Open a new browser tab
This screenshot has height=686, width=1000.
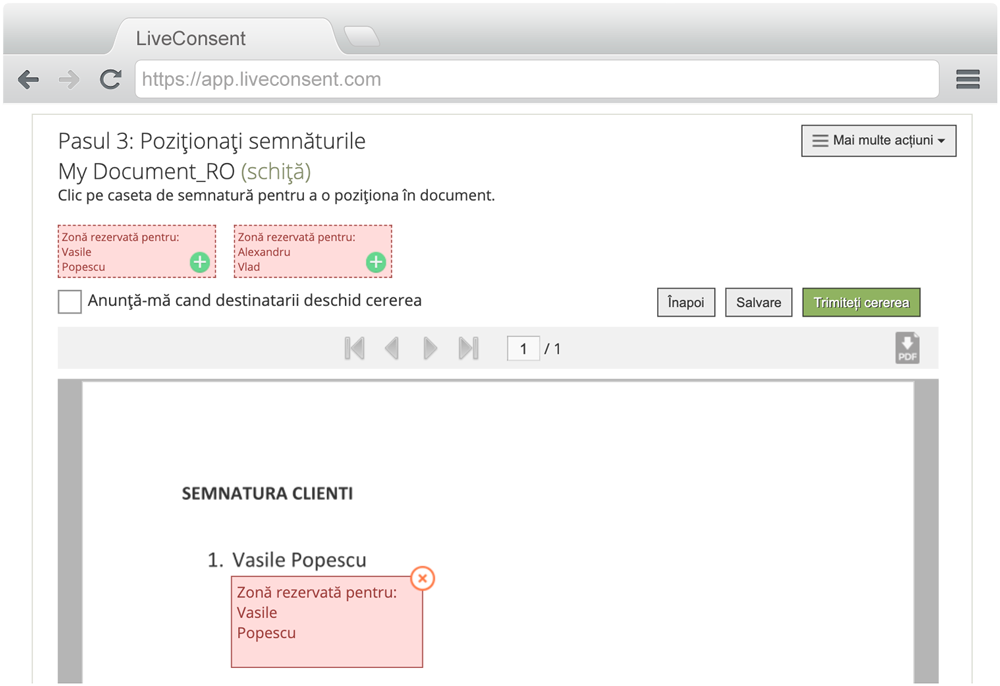point(361,37)
